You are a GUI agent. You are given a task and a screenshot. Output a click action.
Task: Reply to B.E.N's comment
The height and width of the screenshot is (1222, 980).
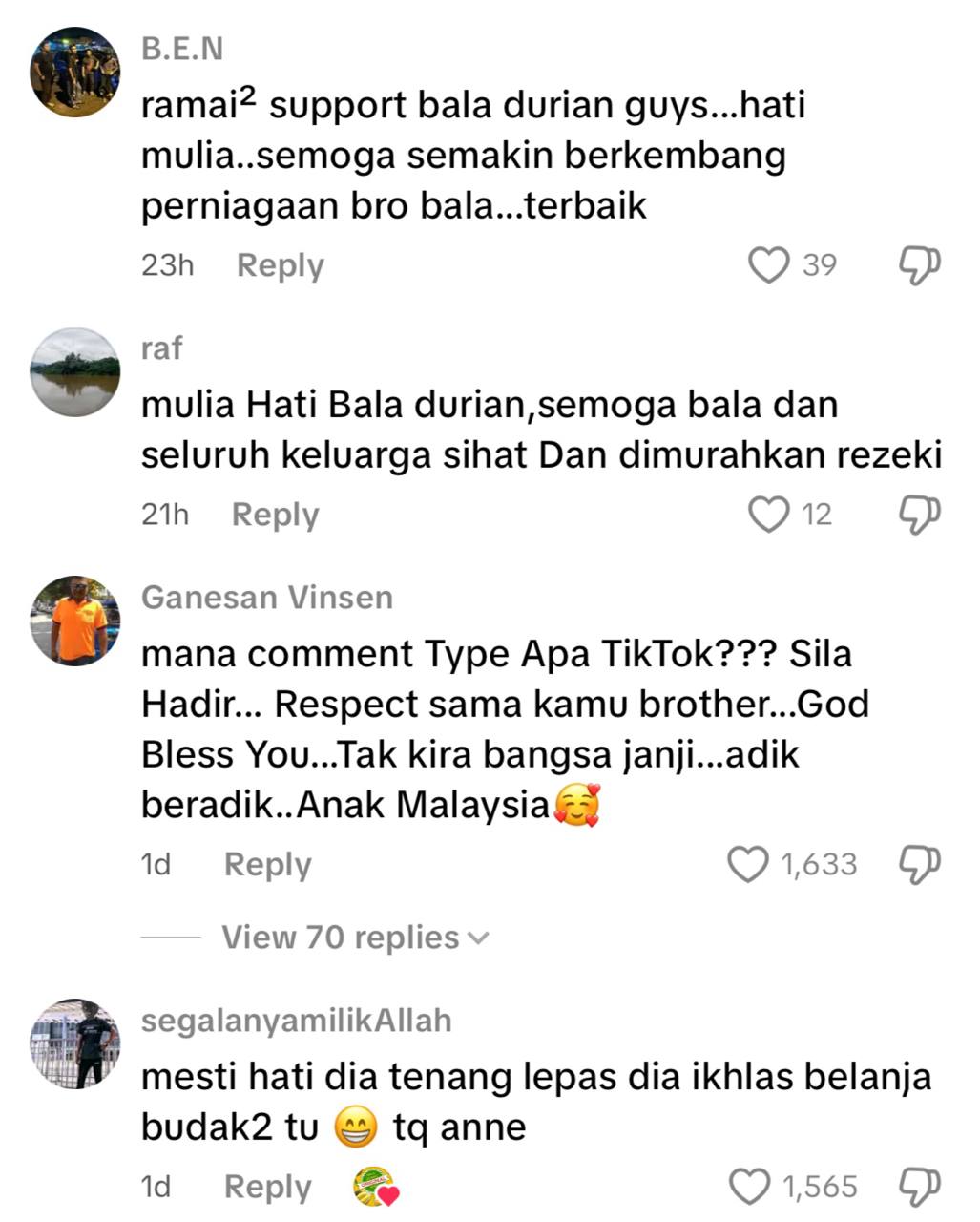point(281,265)
